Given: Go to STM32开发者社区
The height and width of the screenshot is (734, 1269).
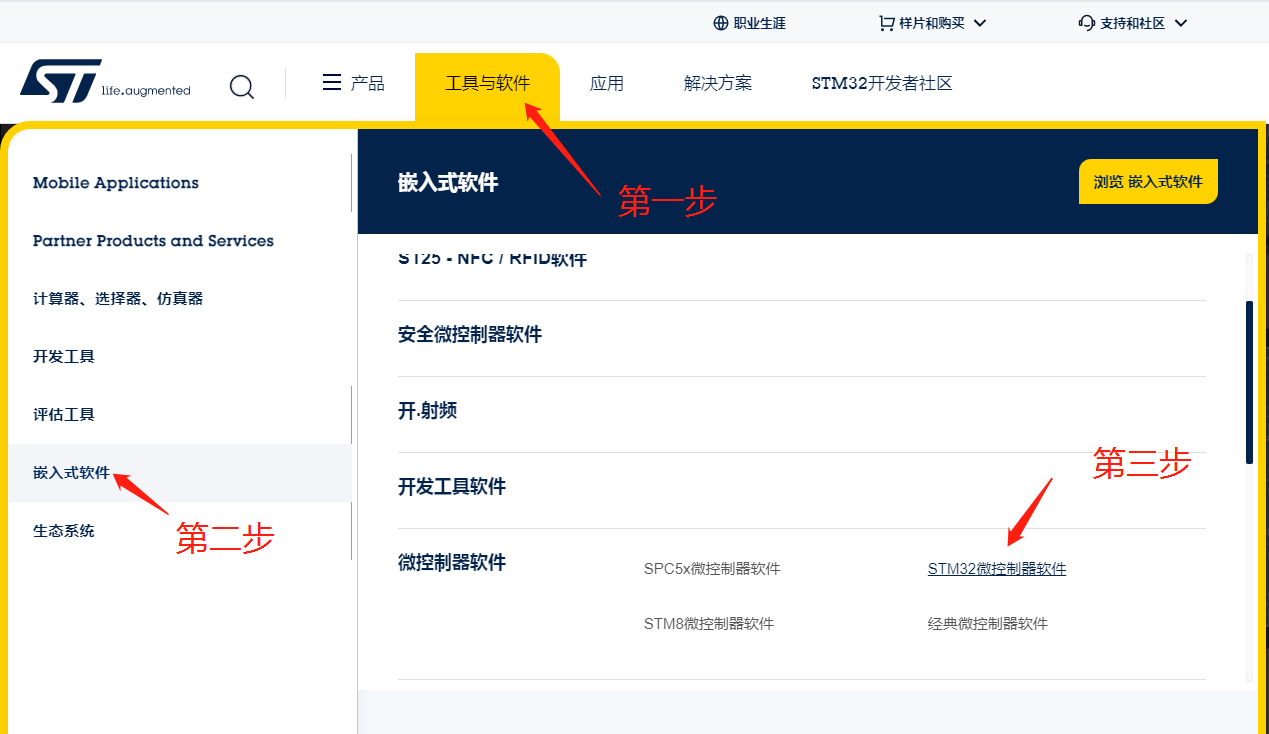Looking at the screenshot, I should (x=882, y=83).
